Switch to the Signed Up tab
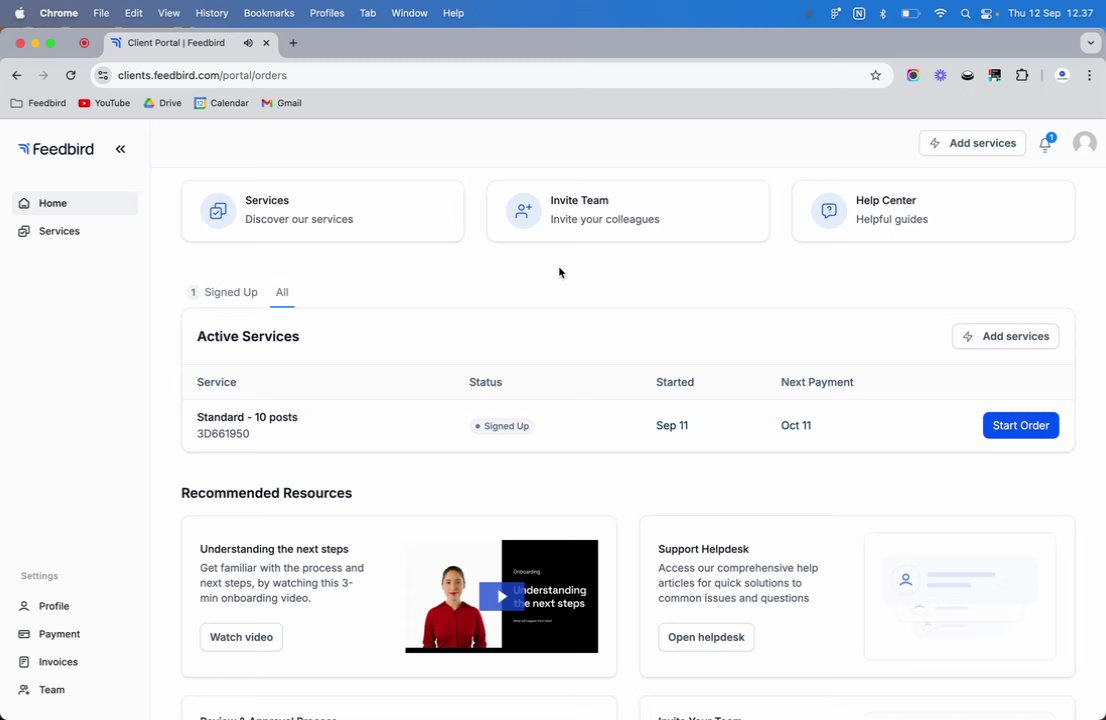The height and width of the screenshot is (720, 1106). click(x=223, y=292)
